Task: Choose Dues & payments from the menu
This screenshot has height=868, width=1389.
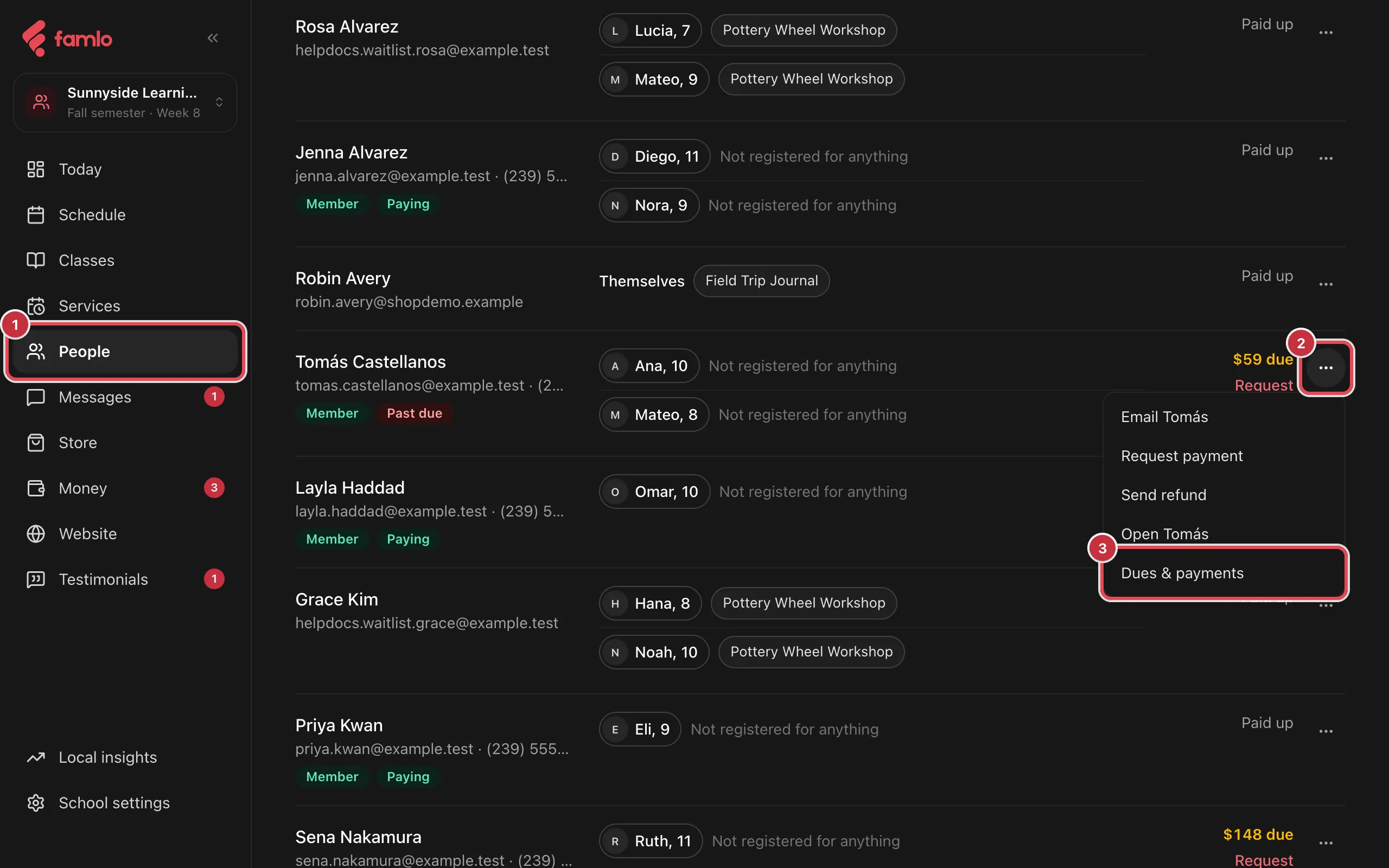Action: [x=1224, y=573]
